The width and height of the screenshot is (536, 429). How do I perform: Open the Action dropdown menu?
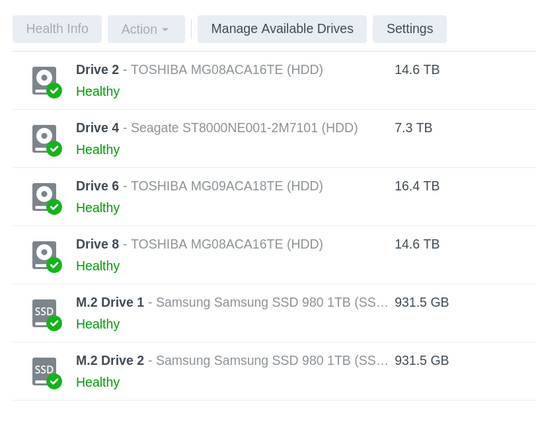click(146, 29)
